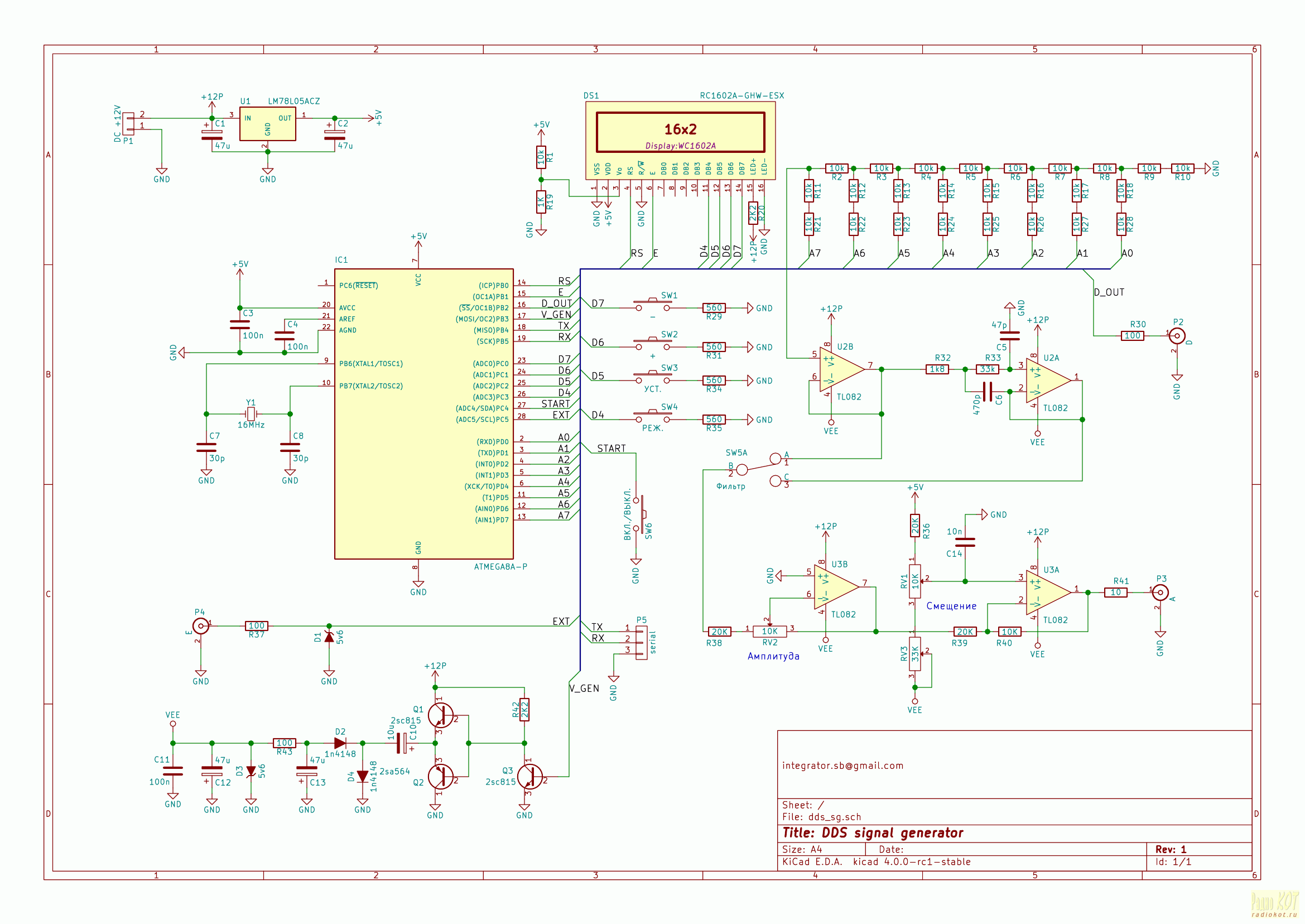The height and width of the screenshot is (924, 1305).
Task: Select capacitor C6 470p
Action: [987, 392]
